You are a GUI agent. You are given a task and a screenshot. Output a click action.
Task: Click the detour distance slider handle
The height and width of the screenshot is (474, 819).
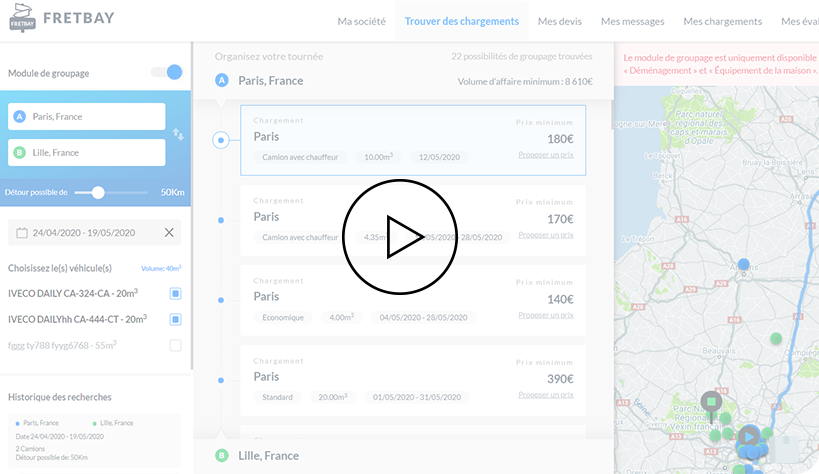97,192
